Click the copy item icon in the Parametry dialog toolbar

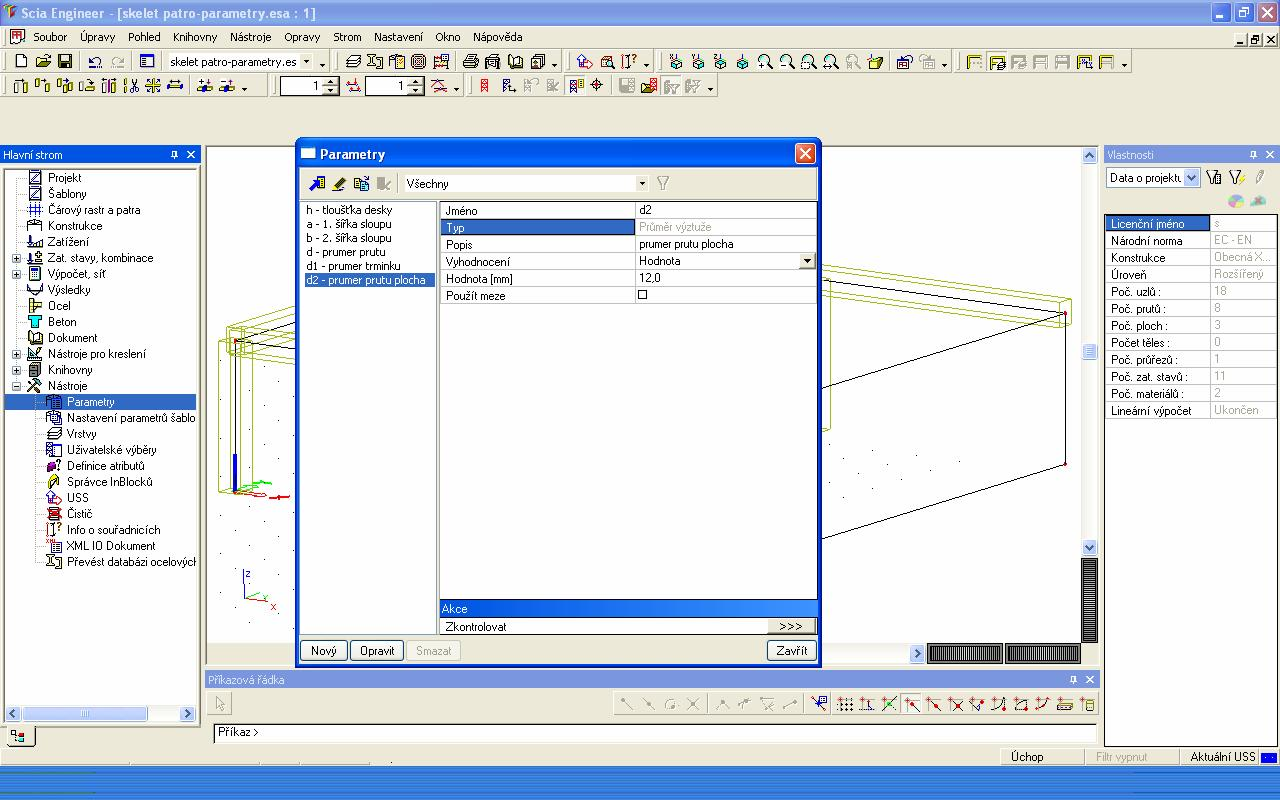coord(361,184)
